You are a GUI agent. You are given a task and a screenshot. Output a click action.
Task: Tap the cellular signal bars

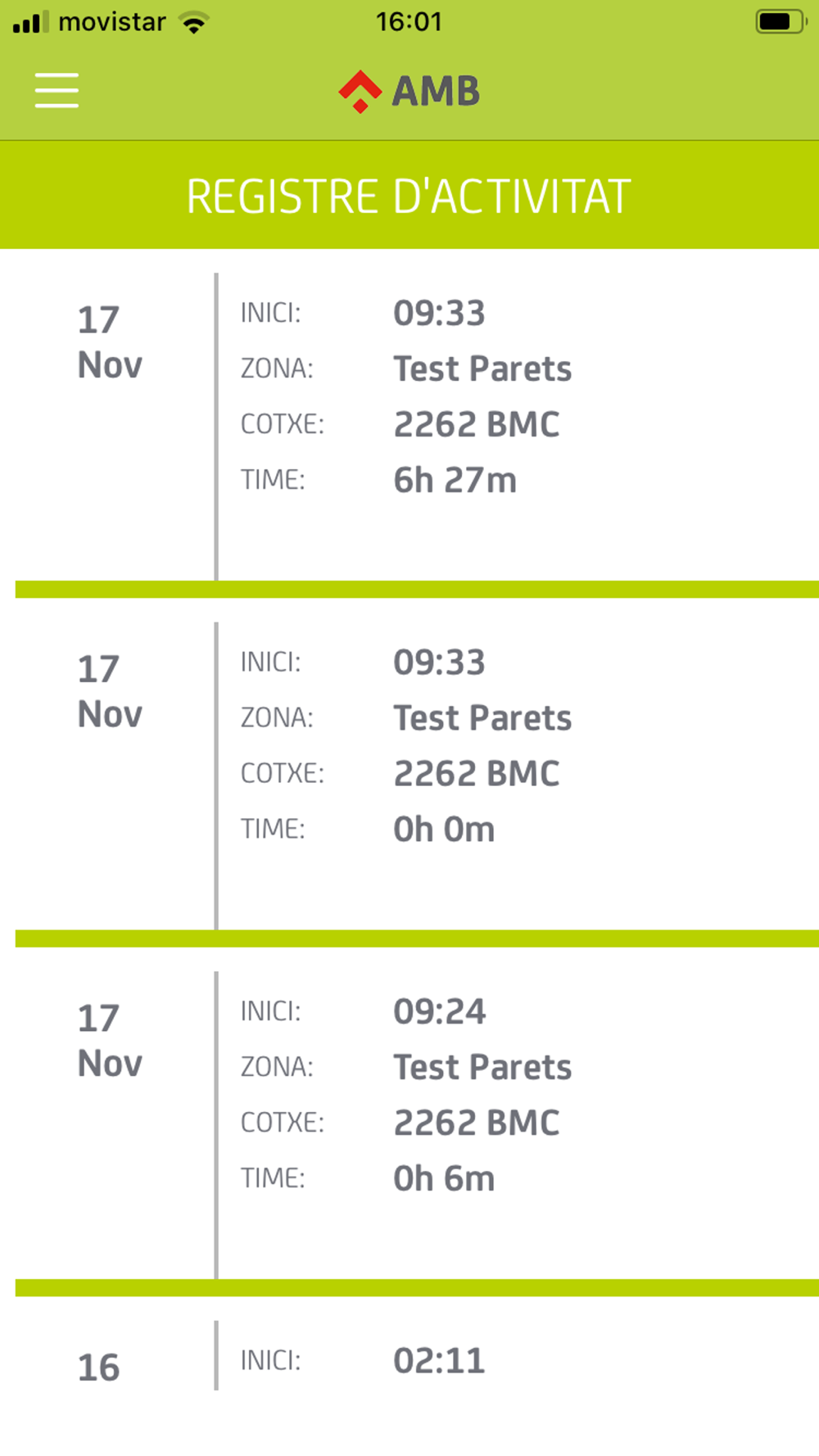point(31,22)
